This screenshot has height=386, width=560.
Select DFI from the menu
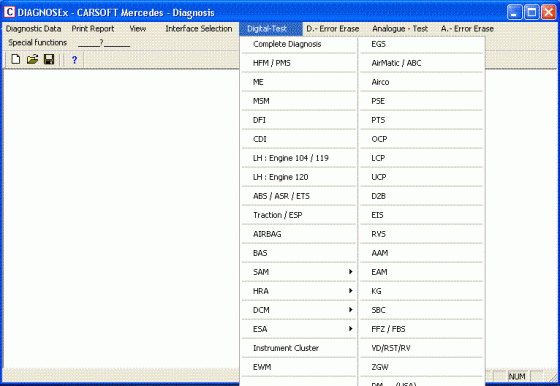tap(299, 120)
